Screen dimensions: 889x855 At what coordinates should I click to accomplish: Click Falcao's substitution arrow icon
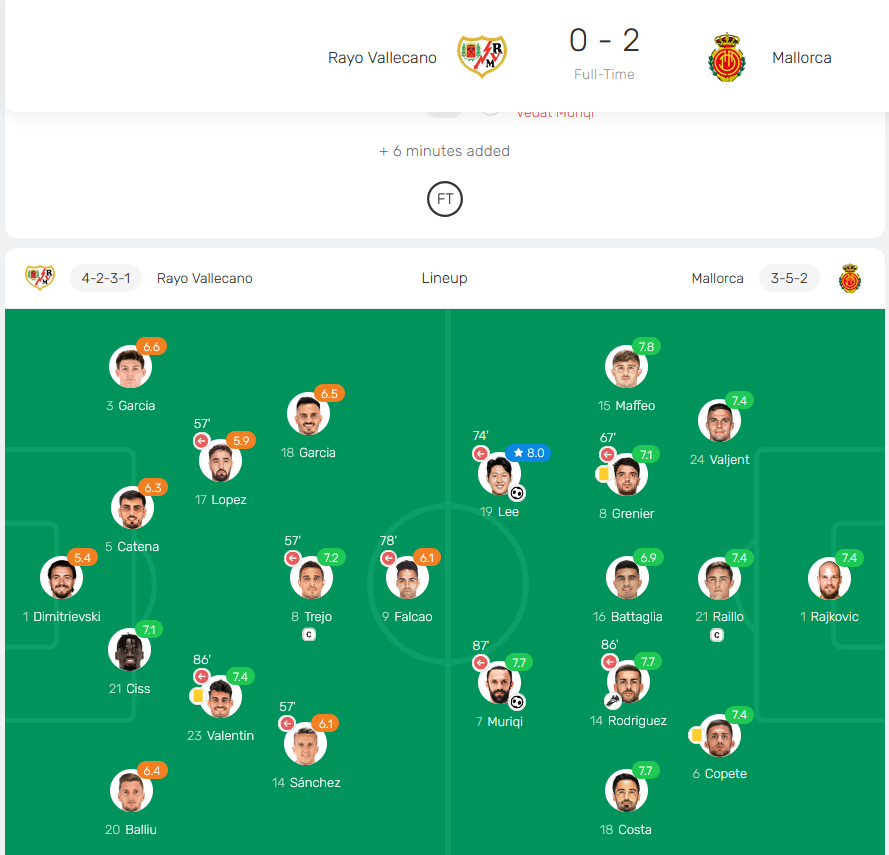pos(388,558)
